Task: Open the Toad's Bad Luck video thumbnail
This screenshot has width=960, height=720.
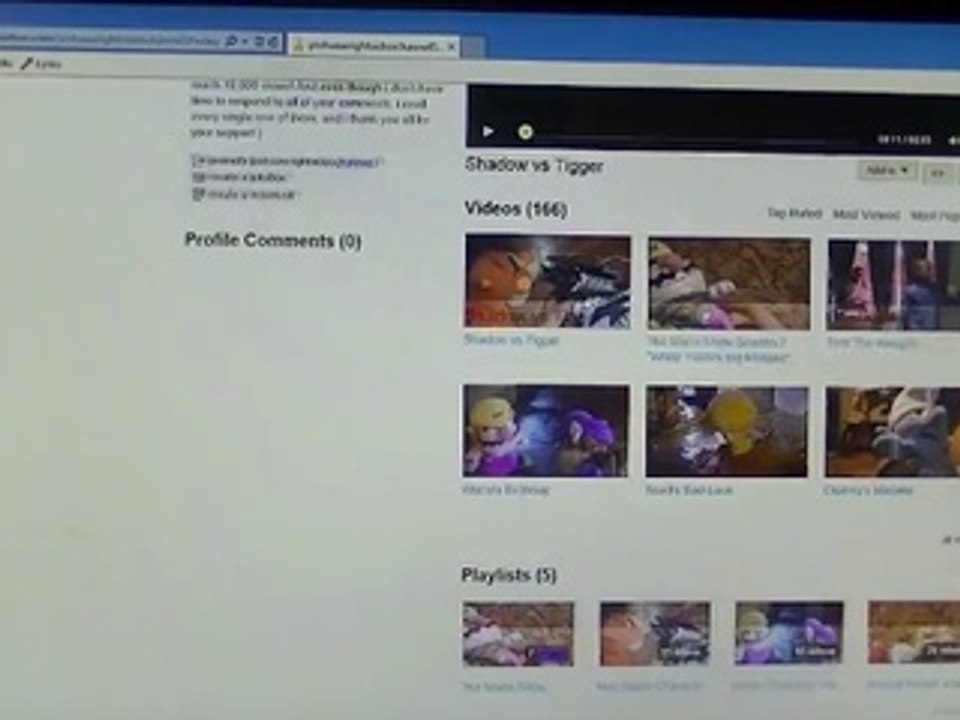Action: pos(727,432)
